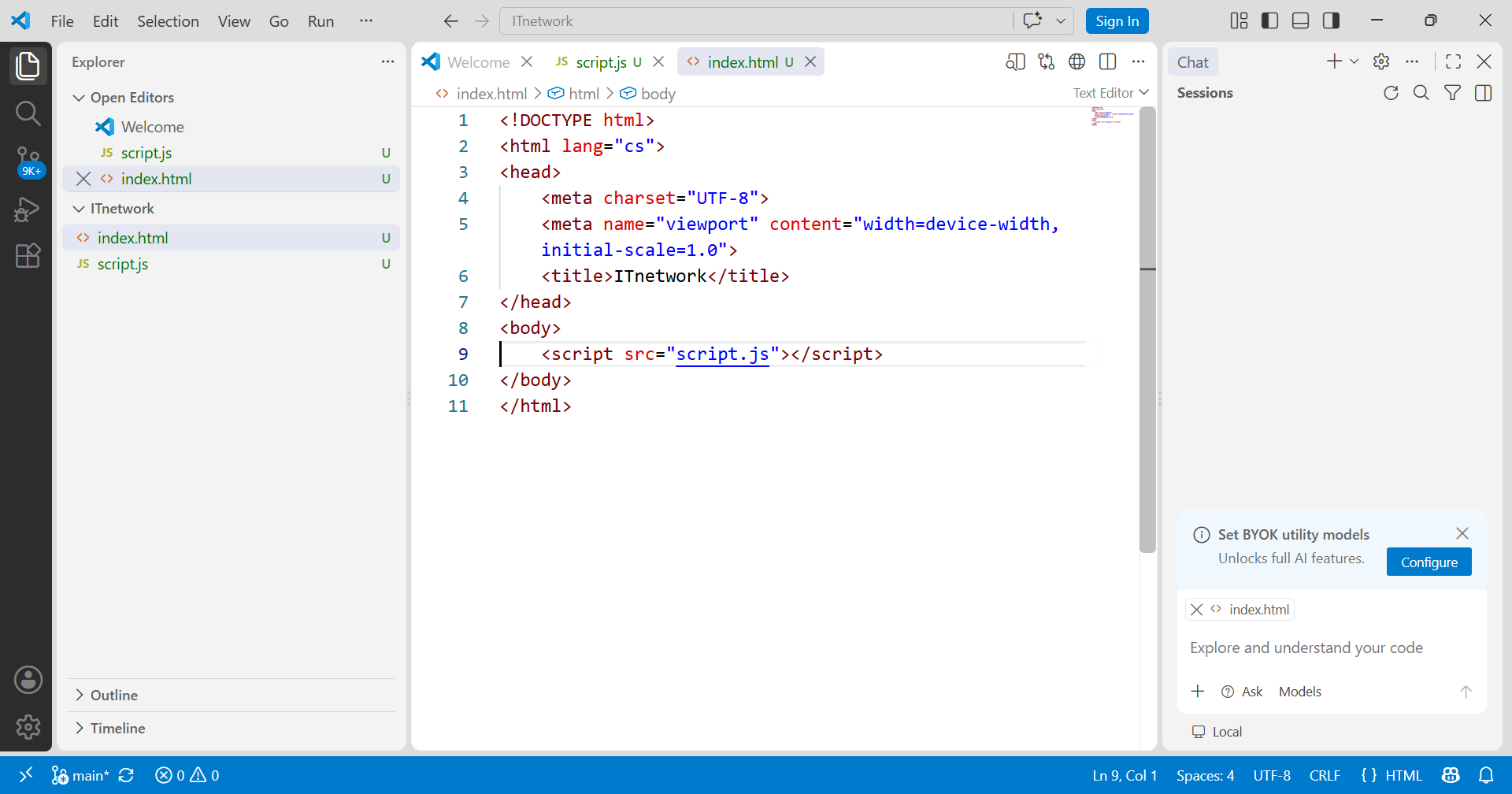
Task: Split the editor to the right
Action: pos(1107,61)
